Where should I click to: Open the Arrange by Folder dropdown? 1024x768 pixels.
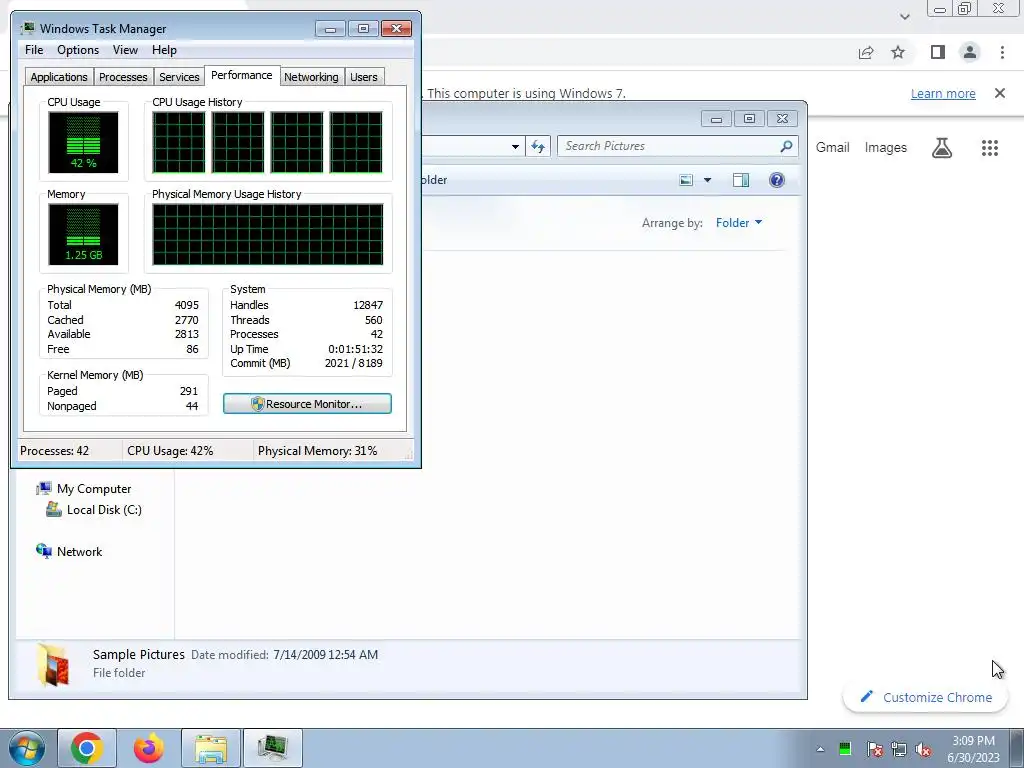[x=739, y=223]
